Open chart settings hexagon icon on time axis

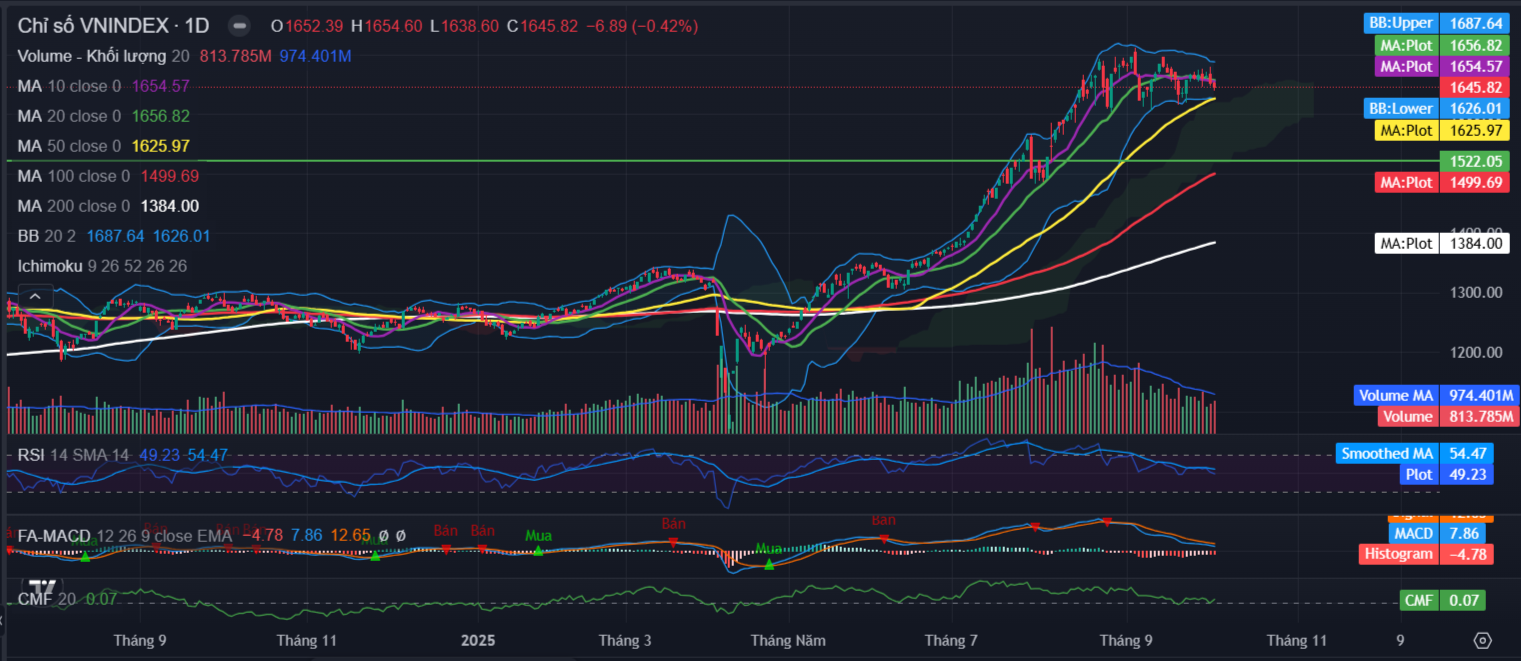tap(1482, 640)
